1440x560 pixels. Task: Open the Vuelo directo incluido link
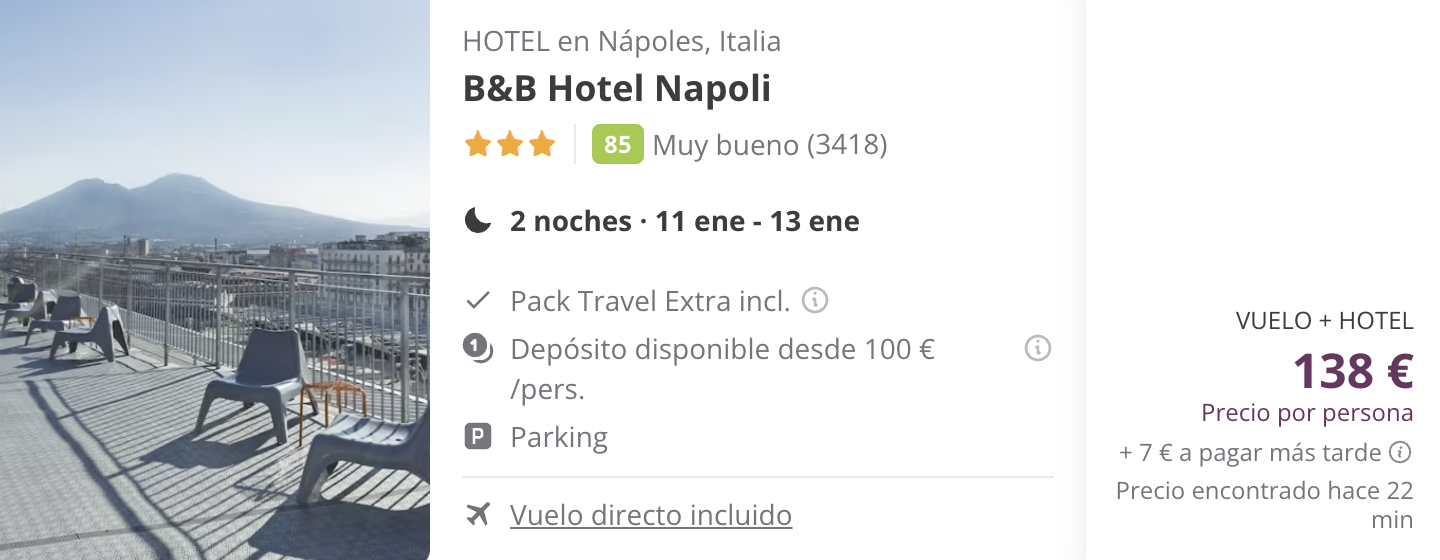[x=651, y=515]
